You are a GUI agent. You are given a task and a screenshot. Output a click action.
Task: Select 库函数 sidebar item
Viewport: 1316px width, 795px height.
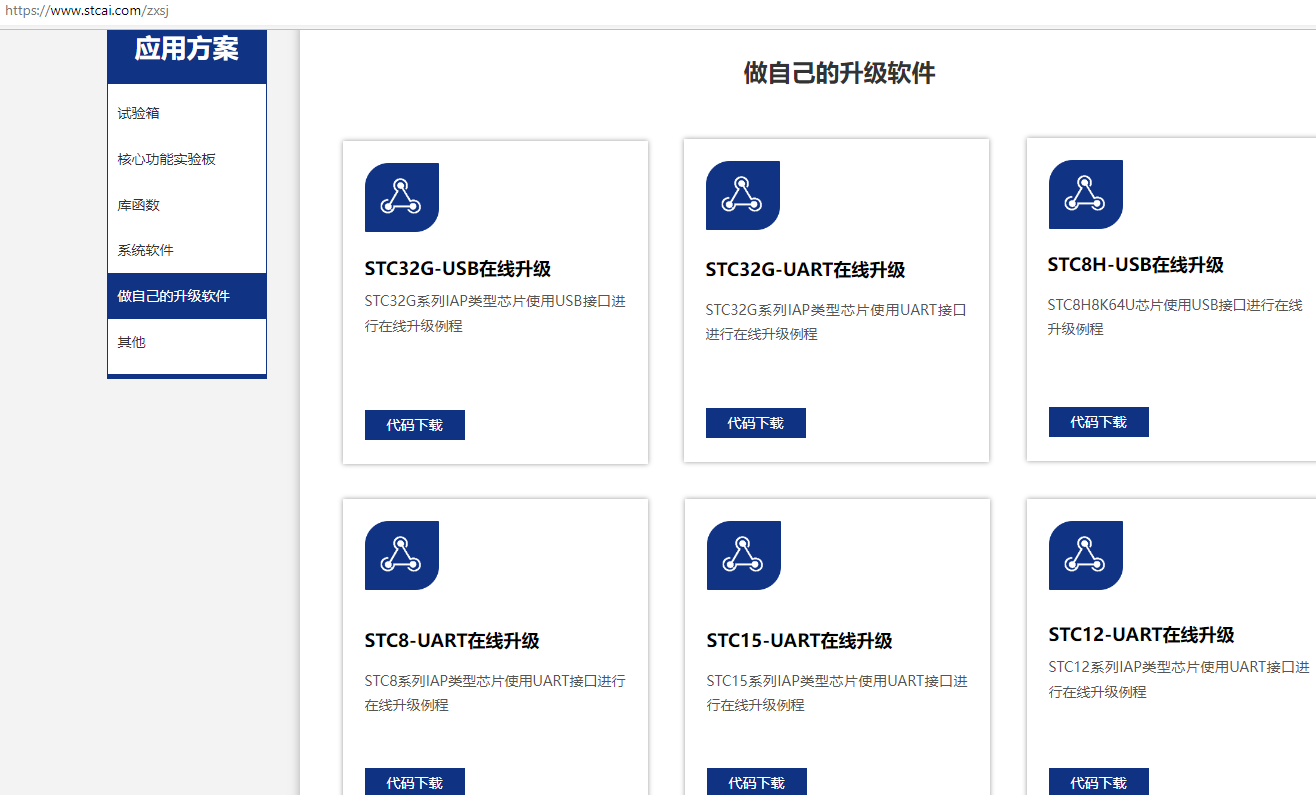coord(187,205)
